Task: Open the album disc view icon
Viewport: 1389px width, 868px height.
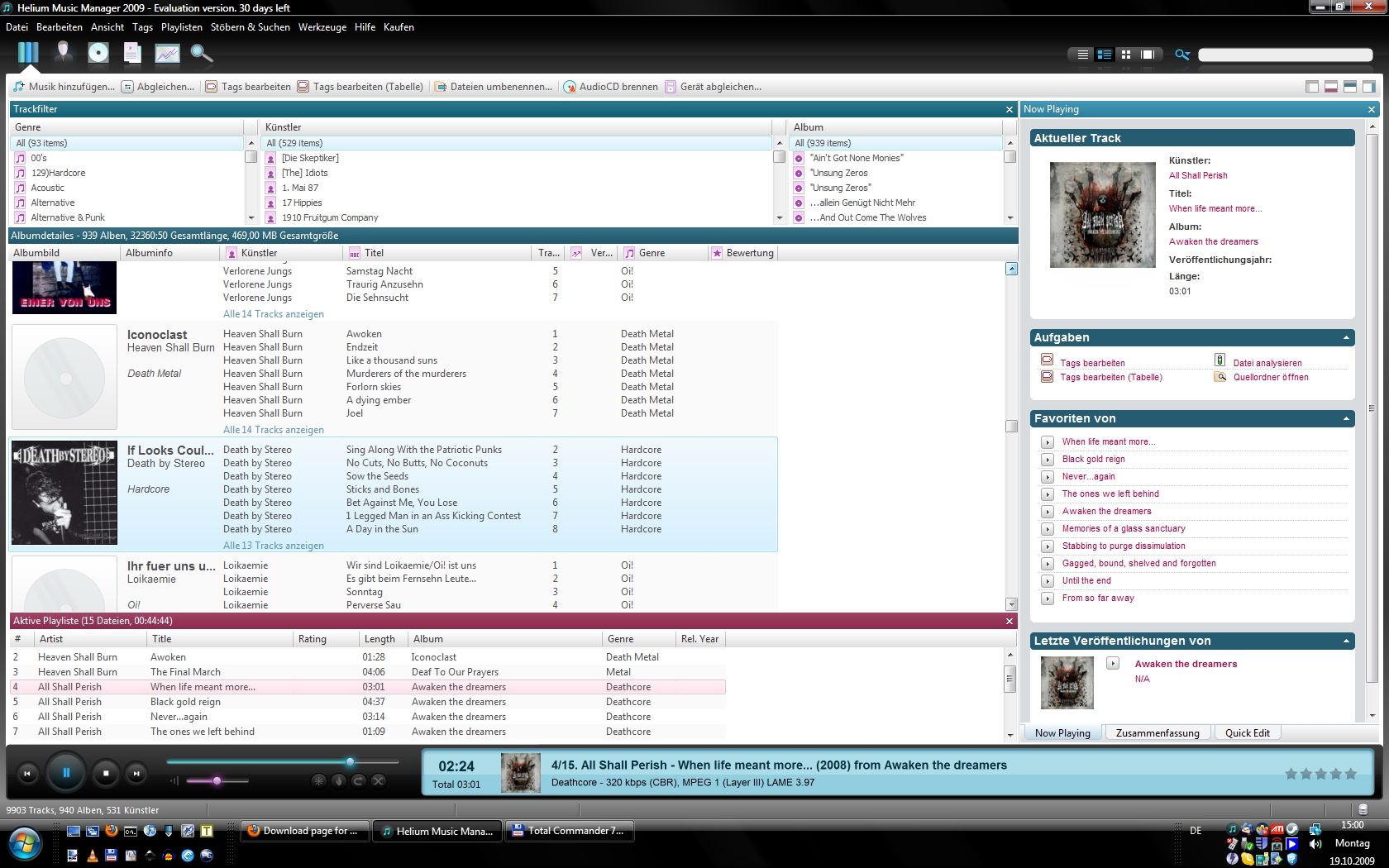Action: point(98,53)
